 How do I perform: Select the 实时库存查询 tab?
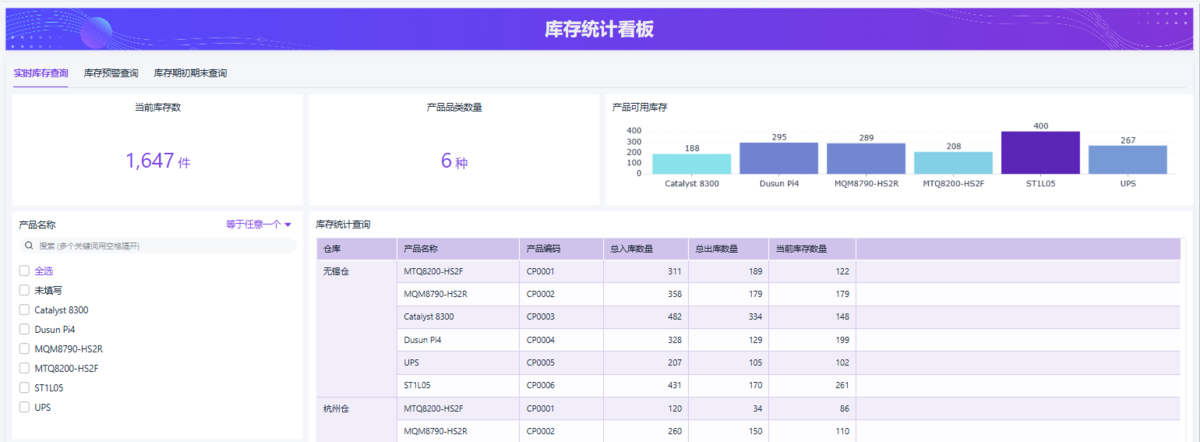[x=41, y=73]
